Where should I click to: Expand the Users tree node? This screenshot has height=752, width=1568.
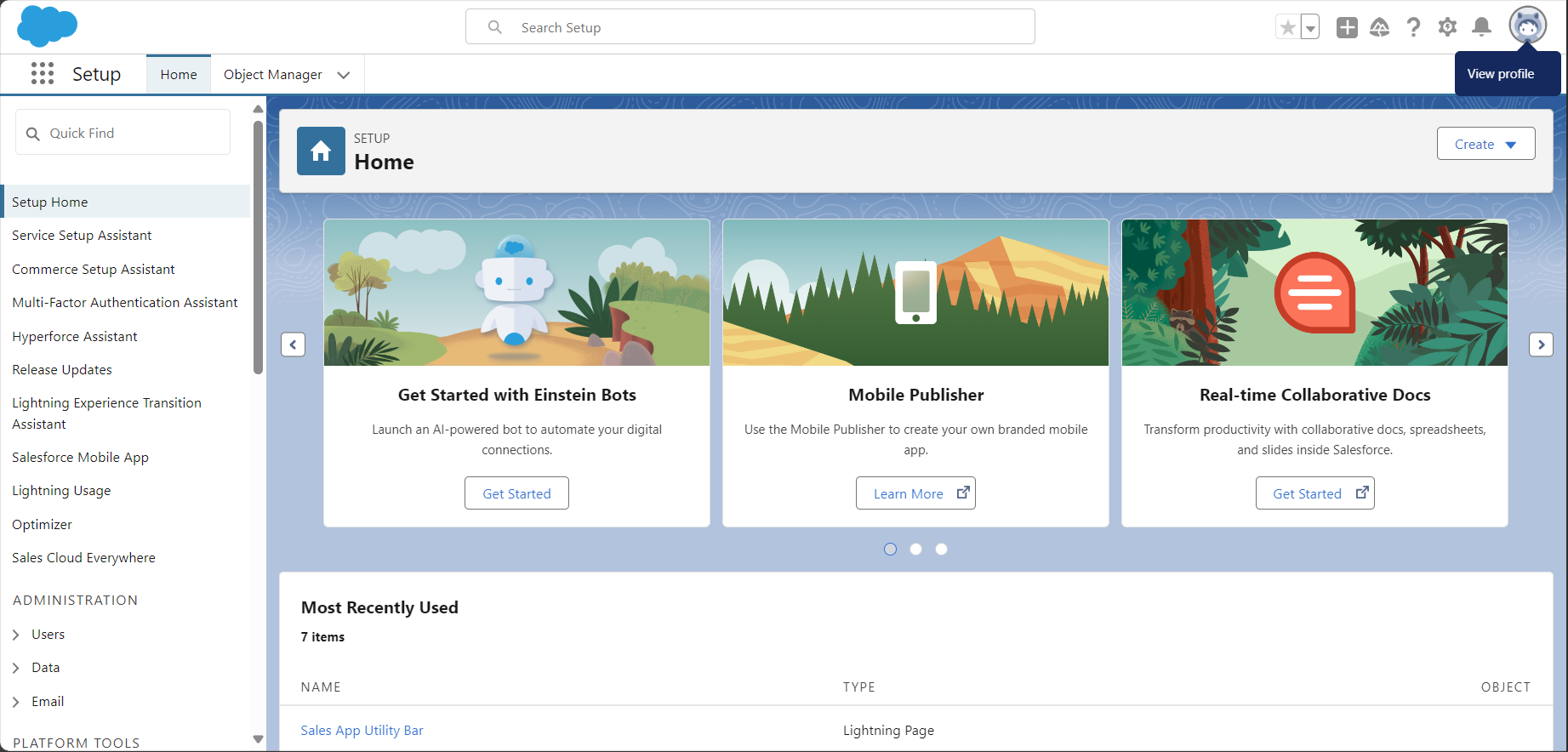(x=16, y=635)
